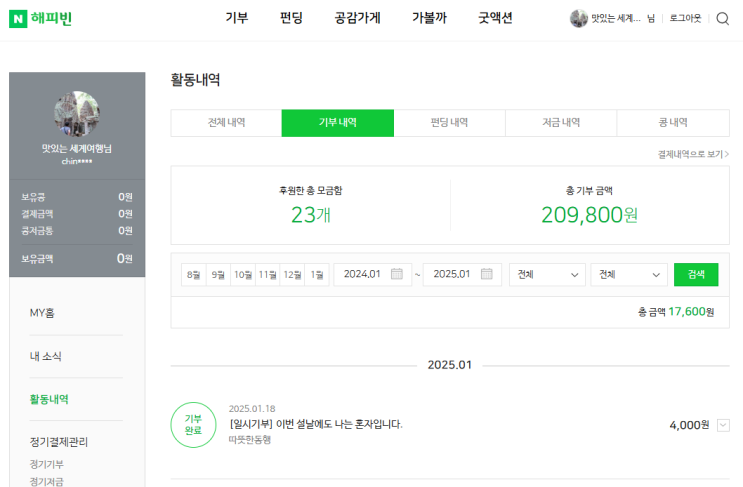Click profile avatar in top header
Viewport: 743px width, 487px height.
[x=579, y=19]
